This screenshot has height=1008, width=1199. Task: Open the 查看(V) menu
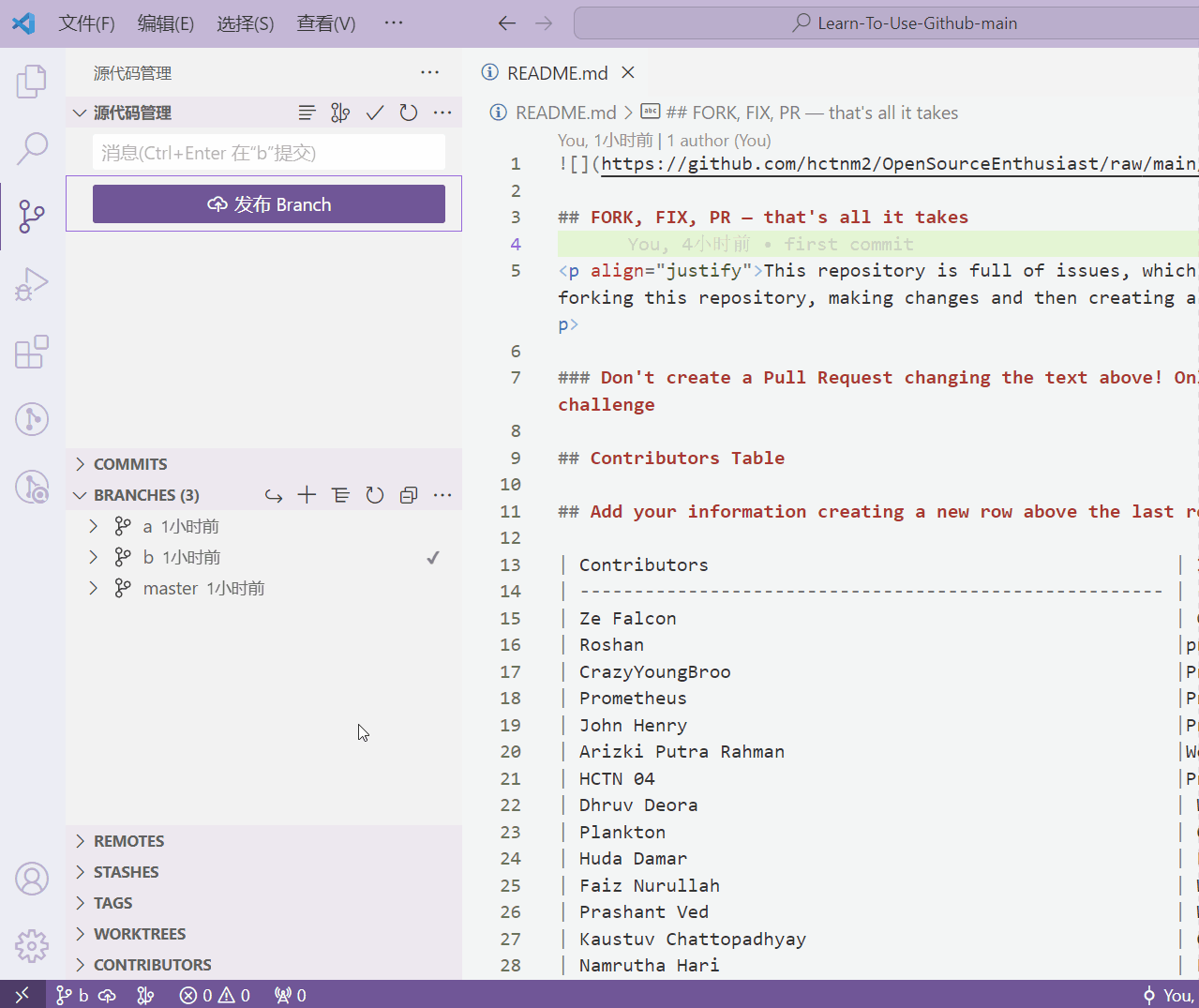pos(325,23)
